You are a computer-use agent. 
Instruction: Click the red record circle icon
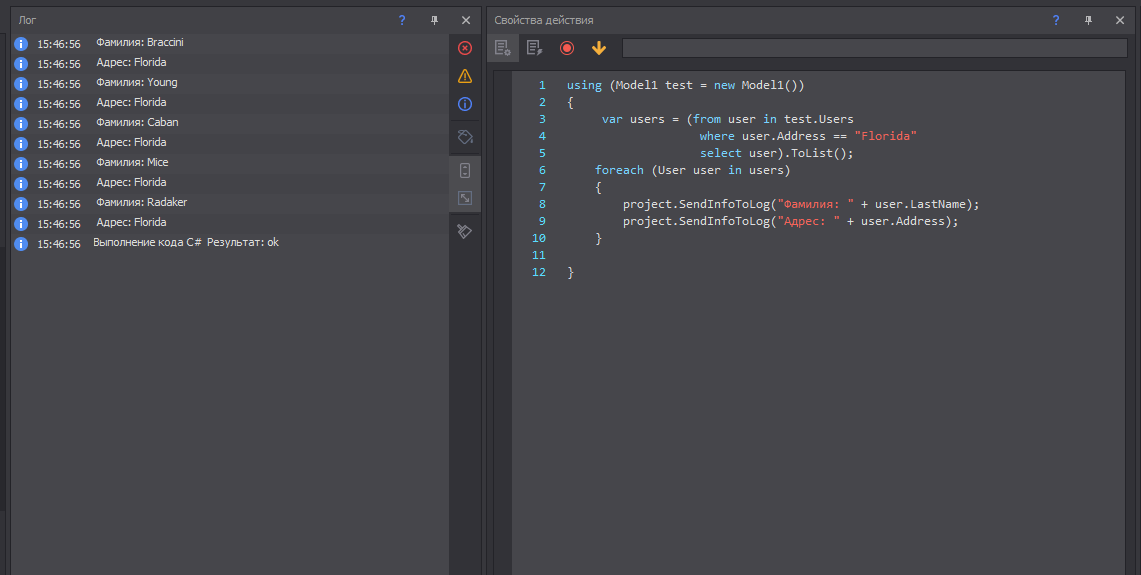tap(567, 48)
